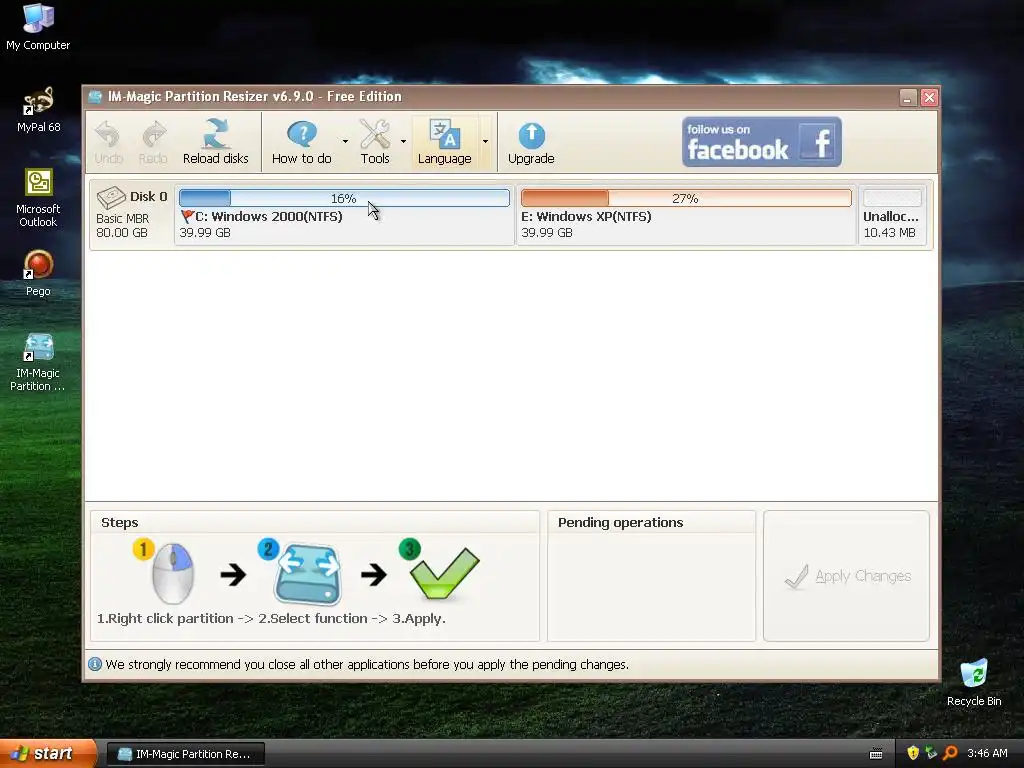1024x768 pixels.
Task: Click the step 1 mouse icon
Action: tap(172, 572)
